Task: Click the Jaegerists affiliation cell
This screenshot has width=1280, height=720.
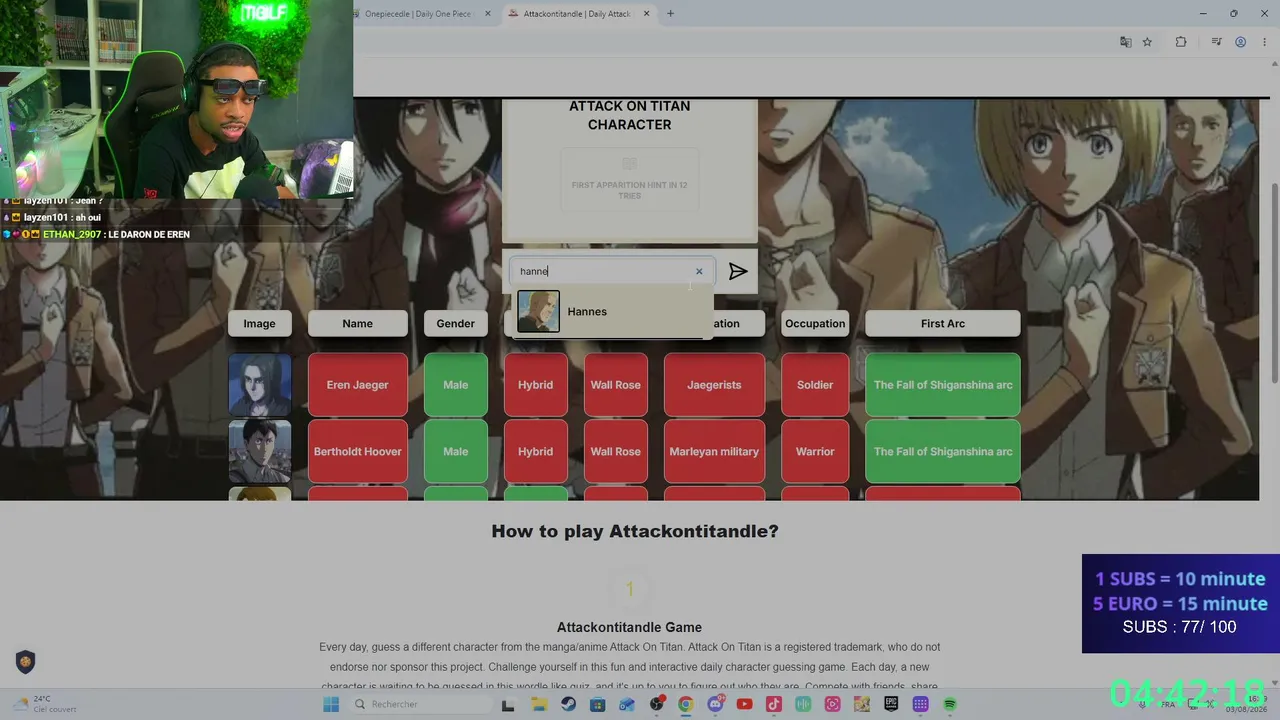Action: click(714, 385)
